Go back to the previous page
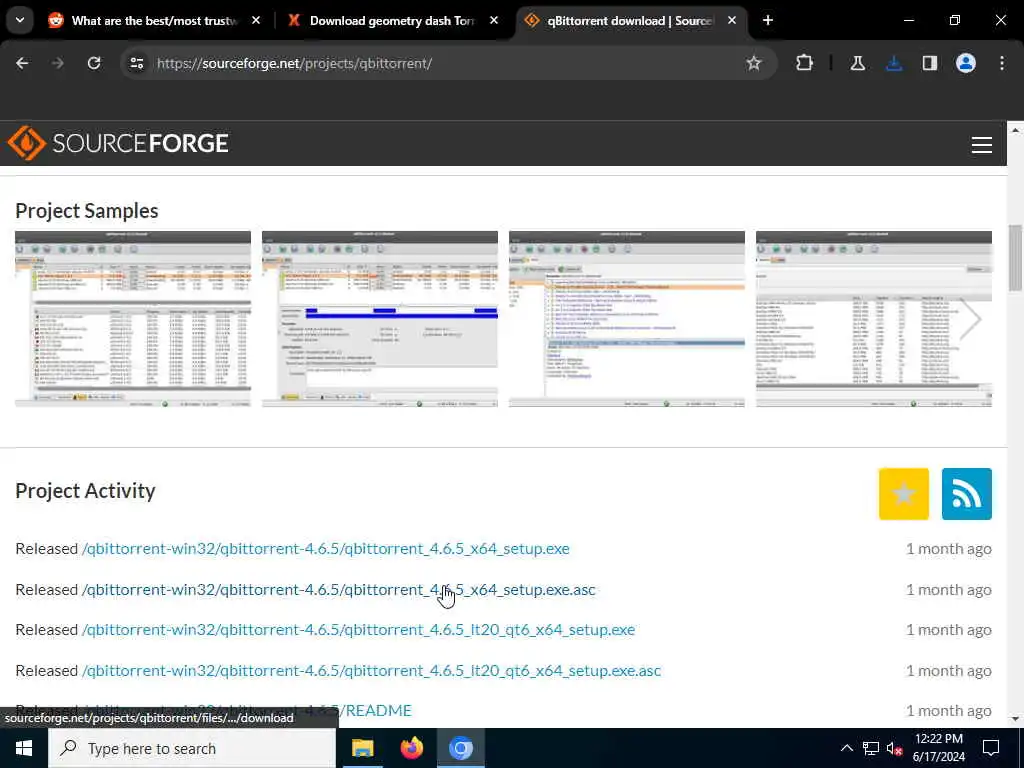This screenshot has height=768, width=1024. 22,63
